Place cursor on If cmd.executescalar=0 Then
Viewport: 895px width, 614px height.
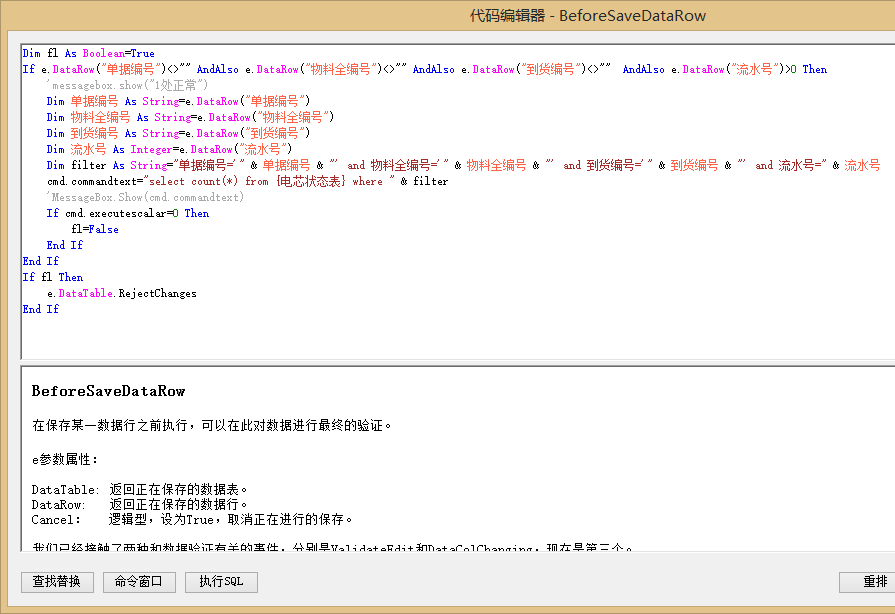127,213
